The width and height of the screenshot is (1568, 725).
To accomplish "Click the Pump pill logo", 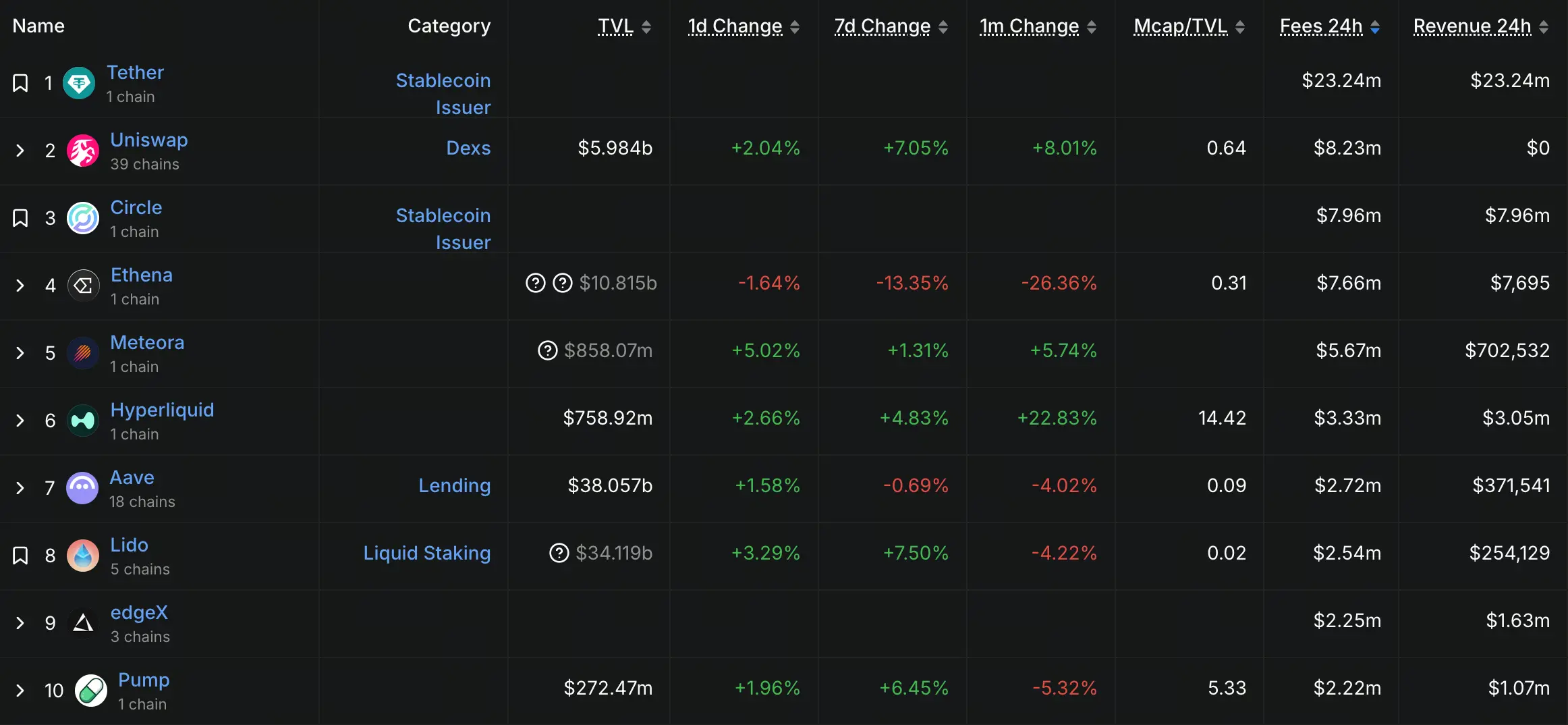I will 91,691.
